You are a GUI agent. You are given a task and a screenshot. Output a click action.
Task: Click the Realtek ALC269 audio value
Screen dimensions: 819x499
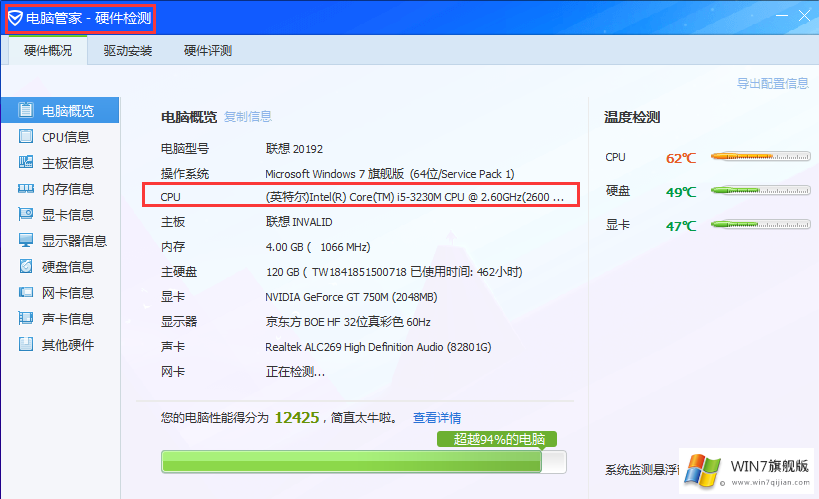click(x=378, y=347)
